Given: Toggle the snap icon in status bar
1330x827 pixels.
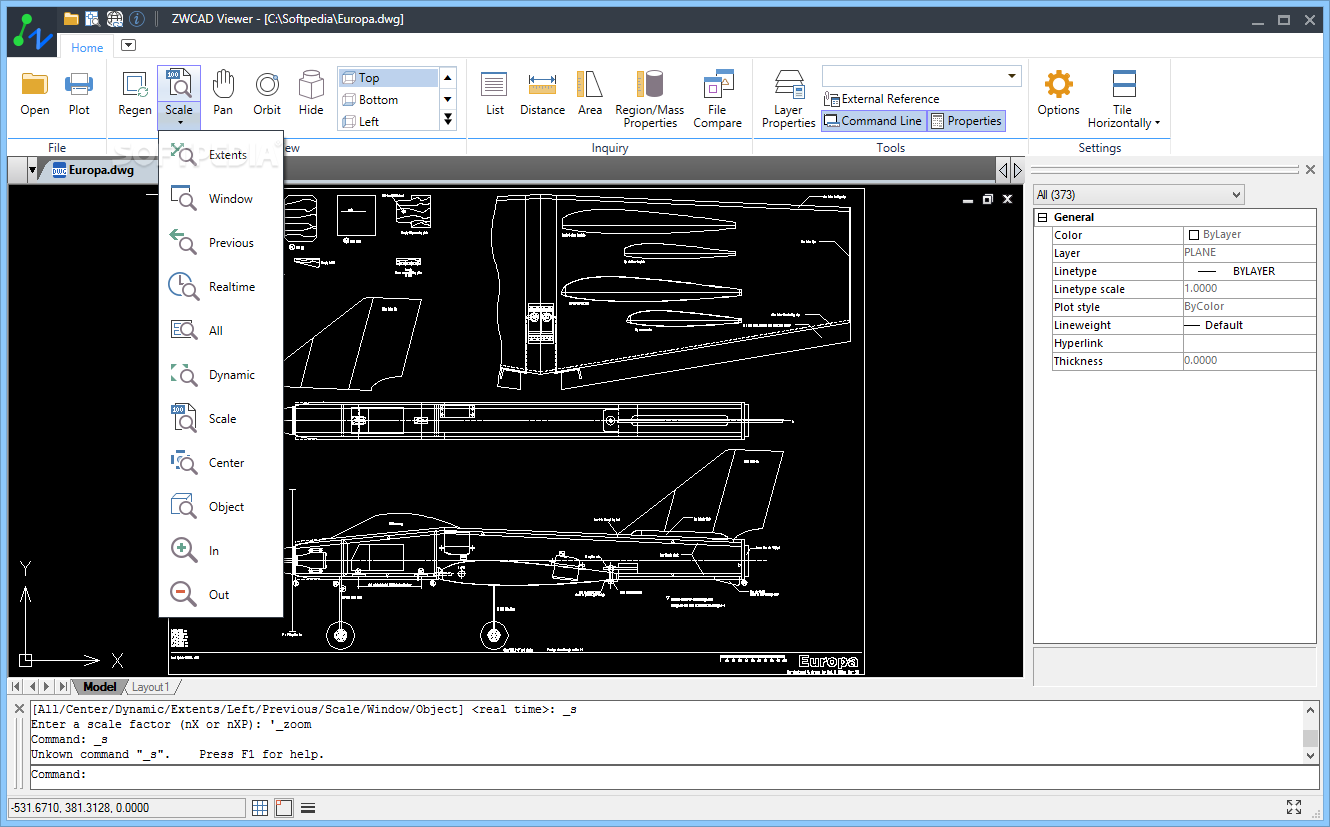Looking at the screenshot, I should pyautogui.click(x=284, y=808).
